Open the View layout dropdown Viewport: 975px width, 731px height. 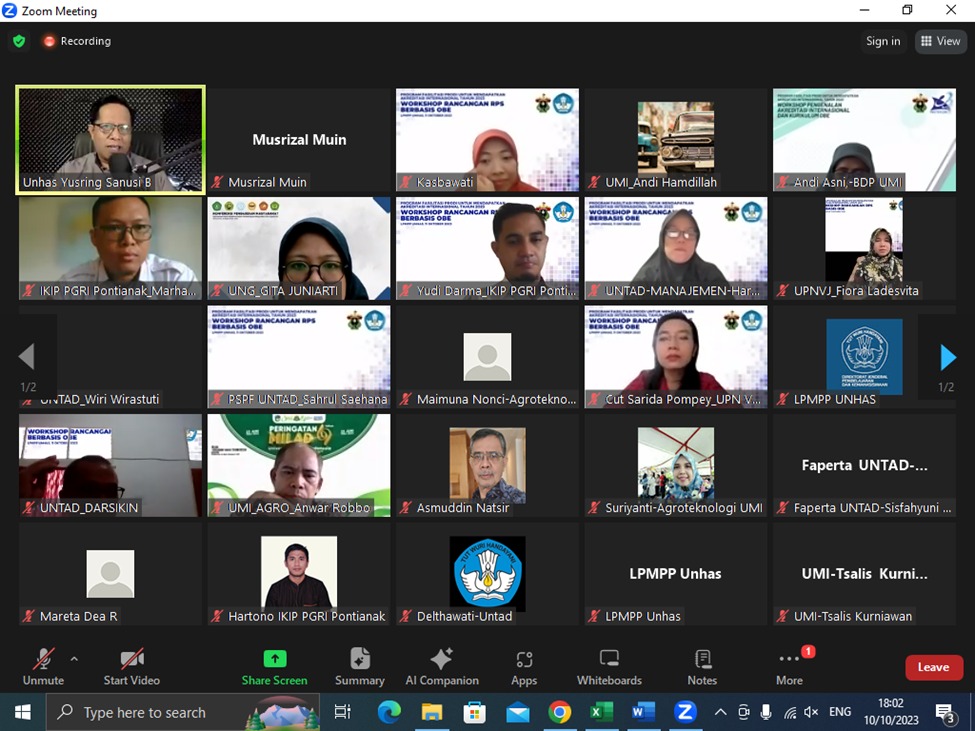[940, 41]
